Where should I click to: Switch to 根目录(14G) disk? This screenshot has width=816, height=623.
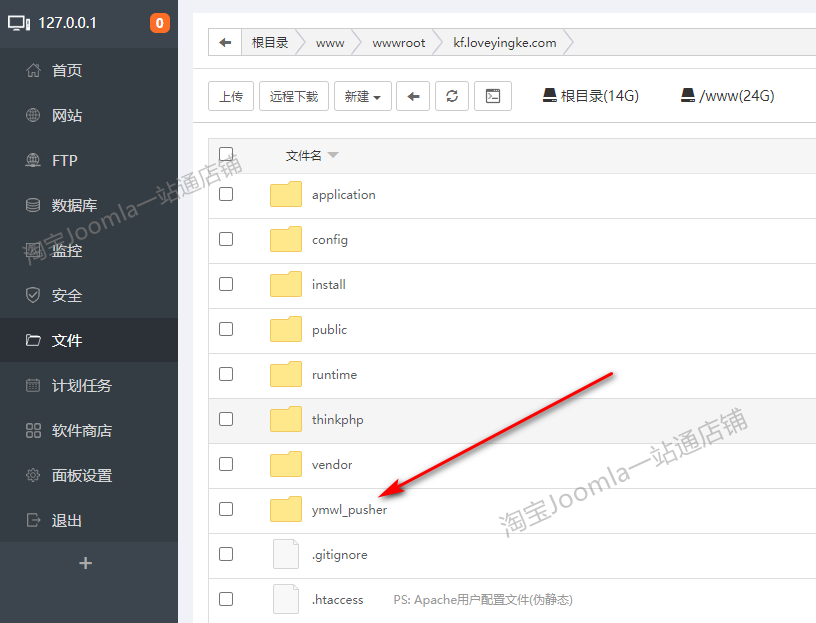click(590, 96)
